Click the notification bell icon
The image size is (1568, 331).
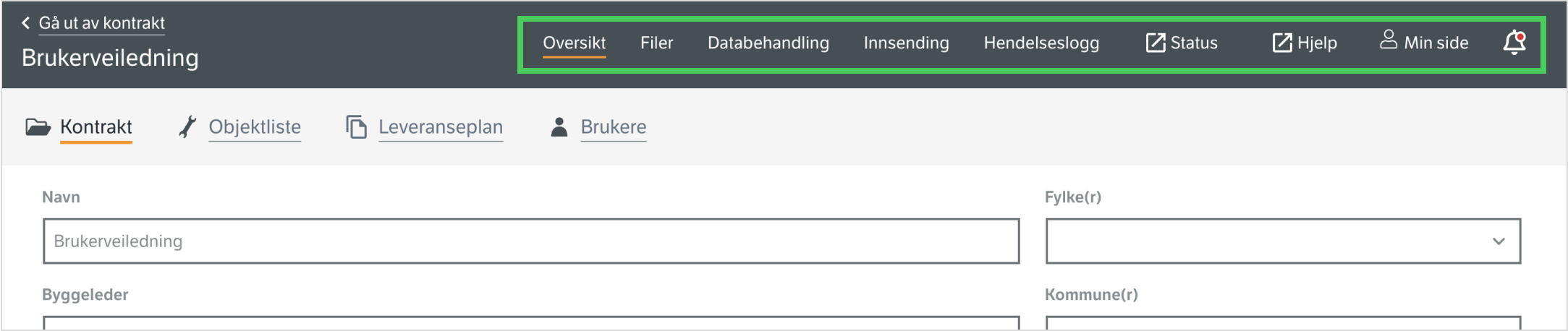[1514, 43]
